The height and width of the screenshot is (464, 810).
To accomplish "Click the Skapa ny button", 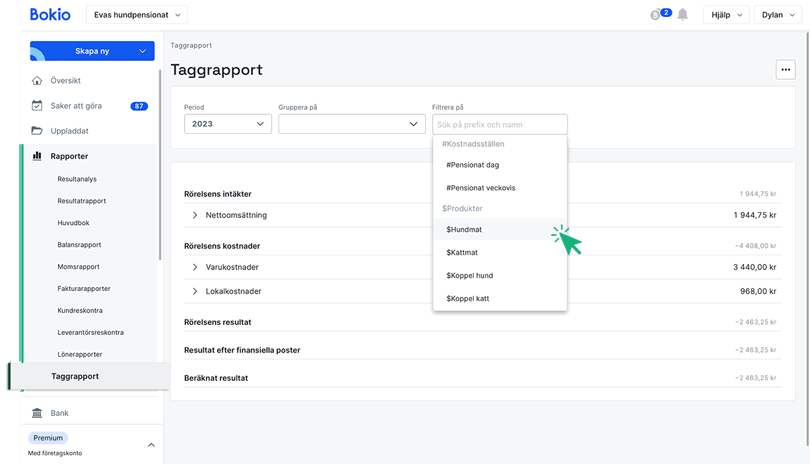I will coord(92,51).
